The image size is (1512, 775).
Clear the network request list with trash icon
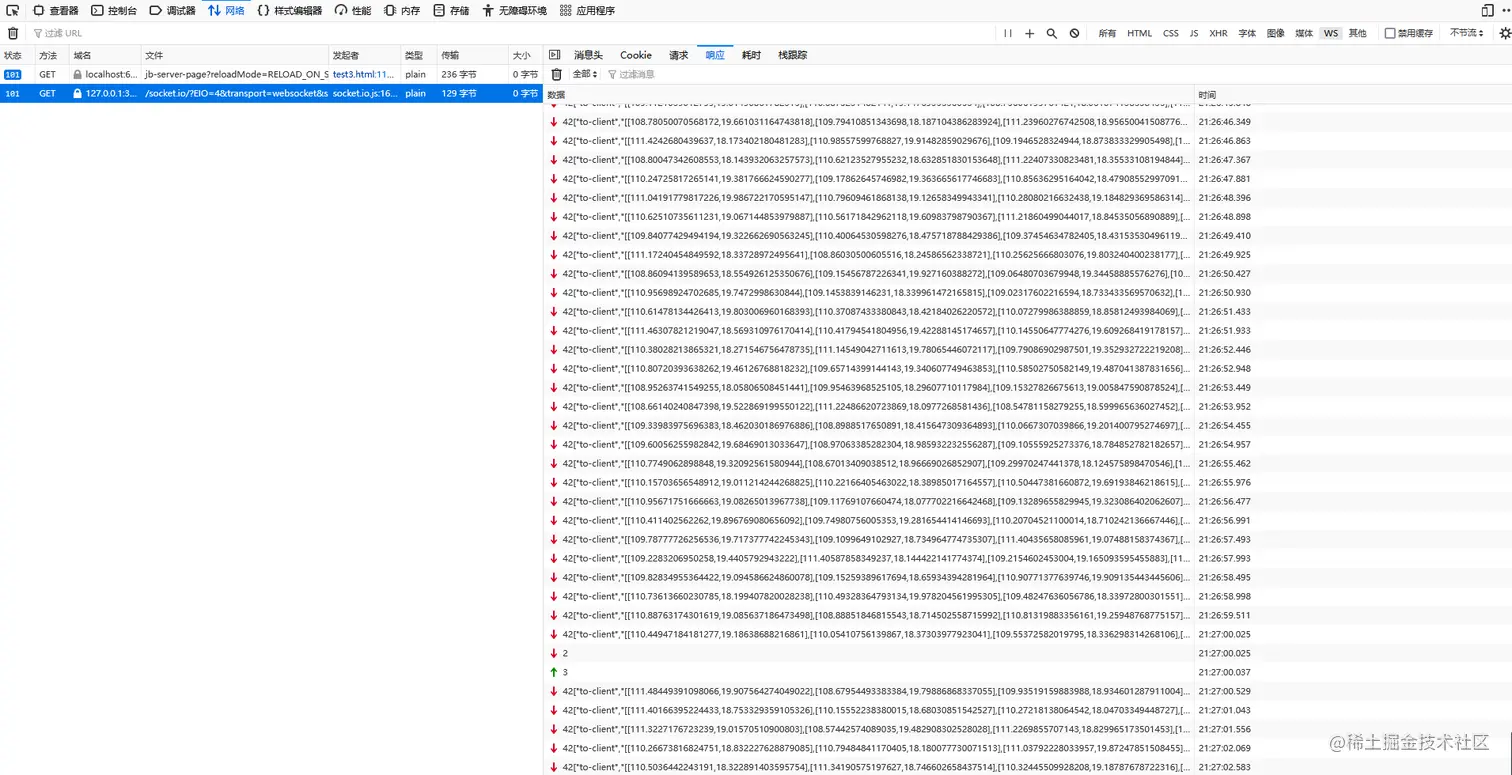(12, 33)
